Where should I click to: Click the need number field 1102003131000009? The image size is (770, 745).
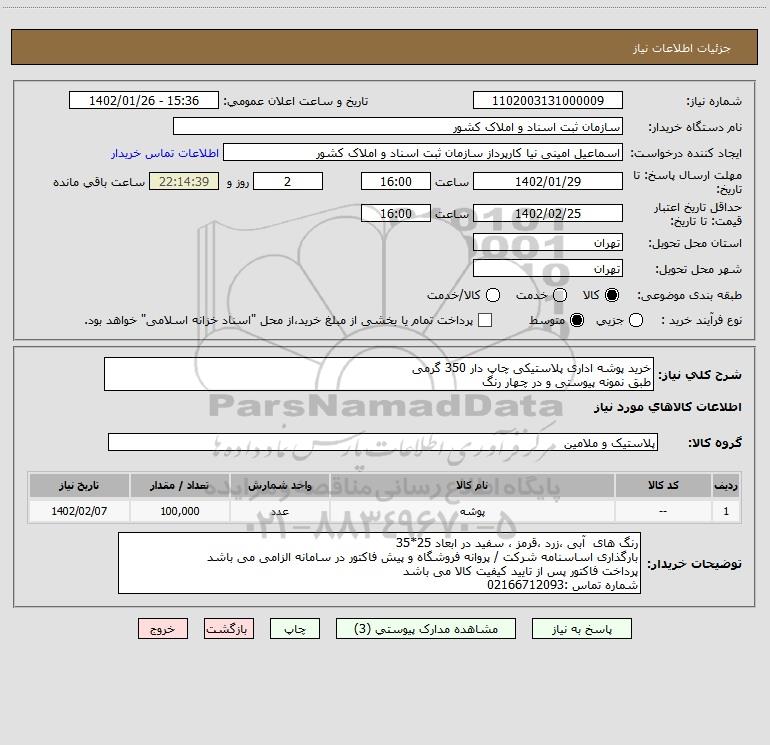[548, 101]
